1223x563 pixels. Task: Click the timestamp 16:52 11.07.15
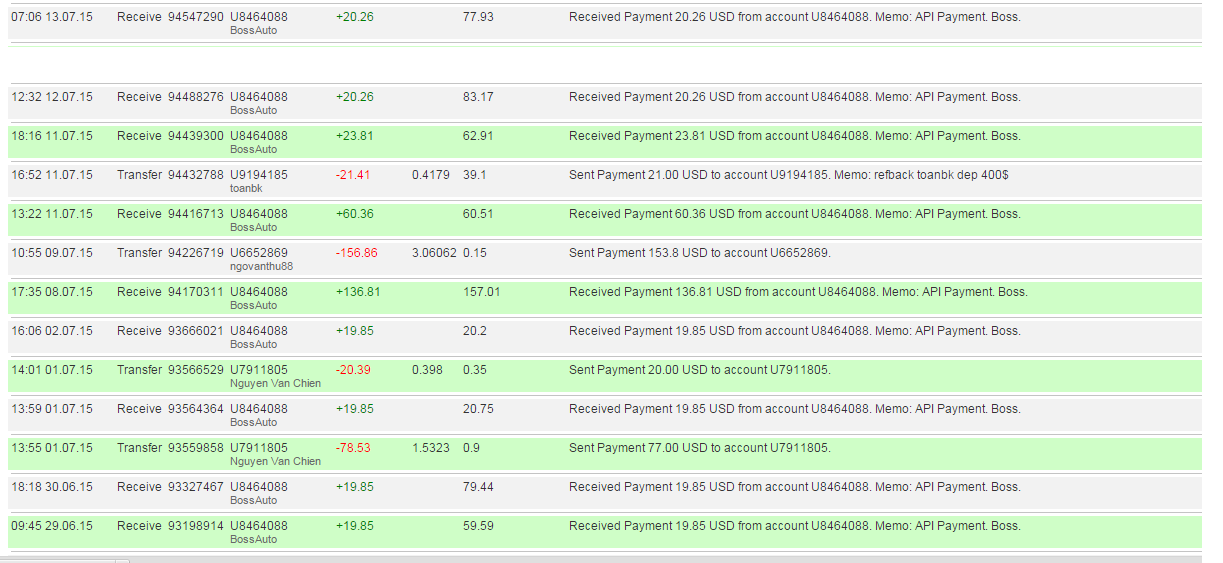coord(52,175)
